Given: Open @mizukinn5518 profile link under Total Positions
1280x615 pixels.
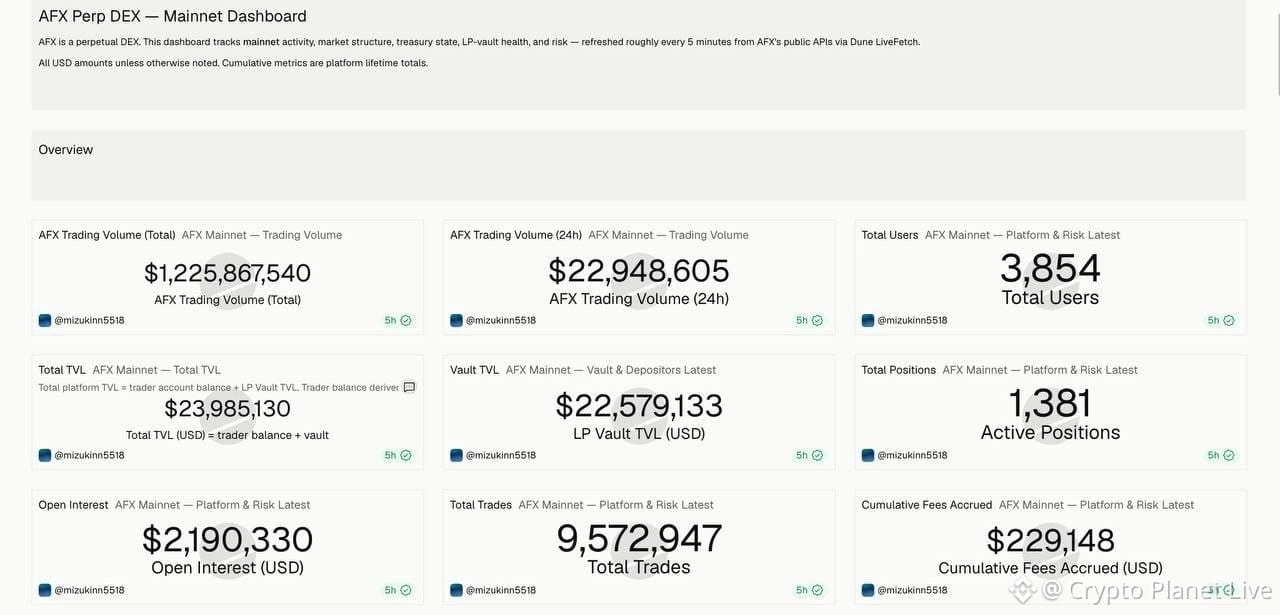Looking at the screenshot, I should 913,456.
